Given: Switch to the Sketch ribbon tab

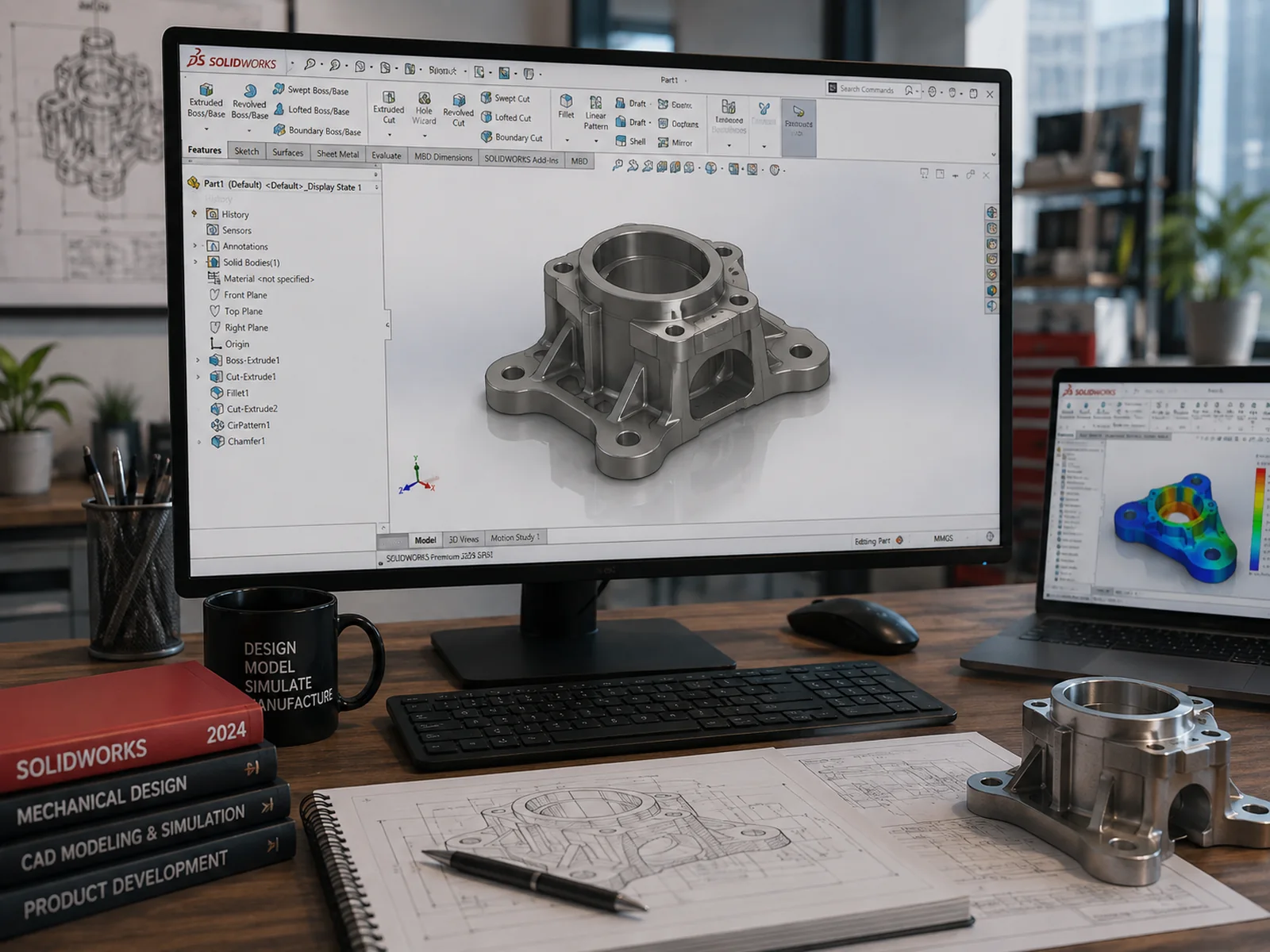Looking at the screenshot, I should click(x=247, y=151).
